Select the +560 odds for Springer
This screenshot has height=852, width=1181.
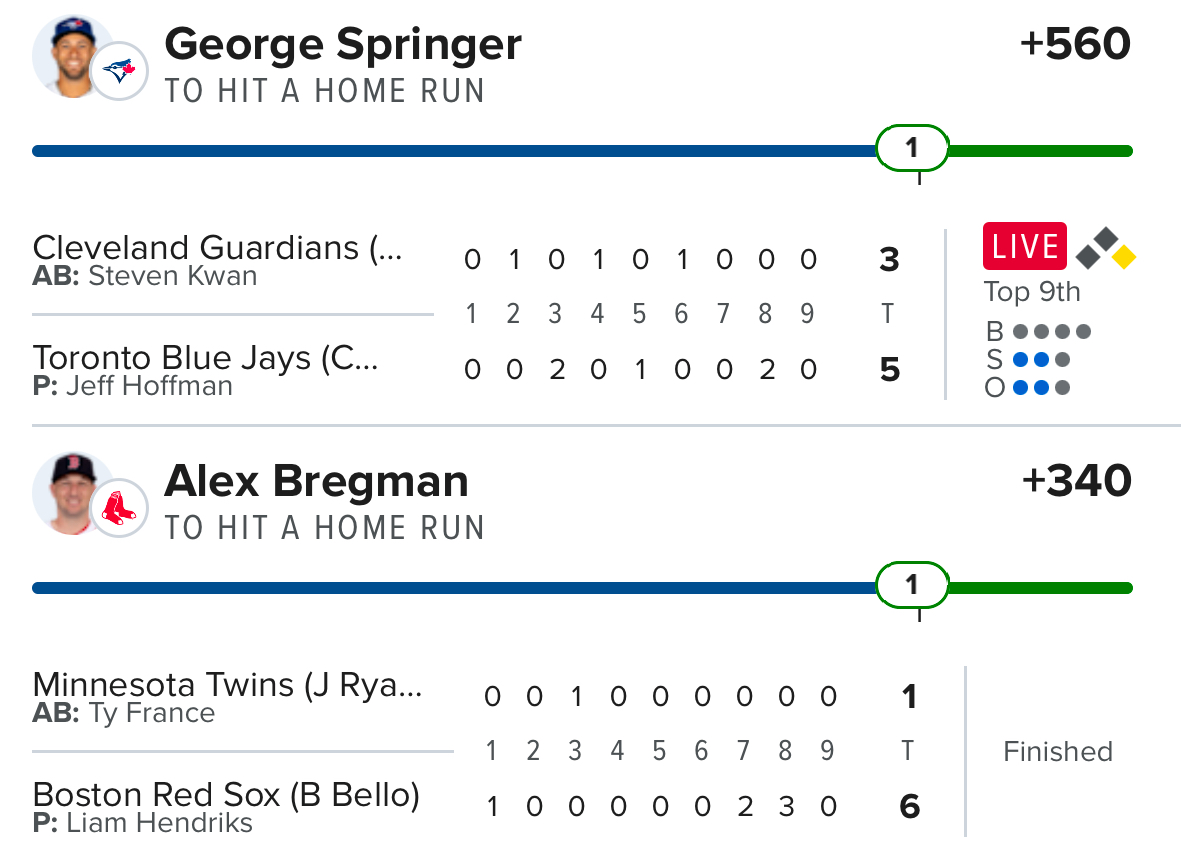pos(1075,44)
